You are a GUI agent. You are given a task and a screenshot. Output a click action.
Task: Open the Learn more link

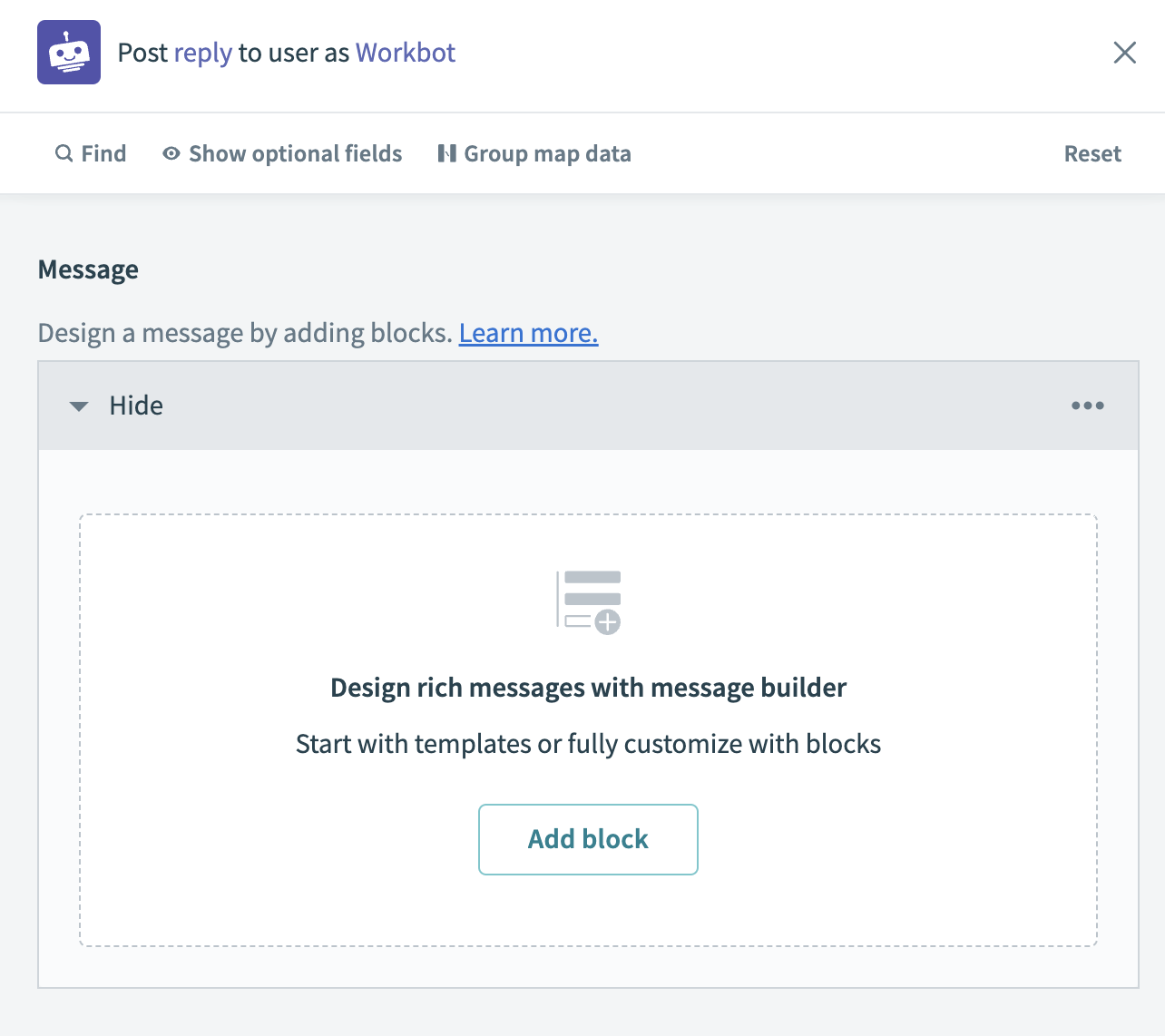pyautogui.click(x=528, y=334)
